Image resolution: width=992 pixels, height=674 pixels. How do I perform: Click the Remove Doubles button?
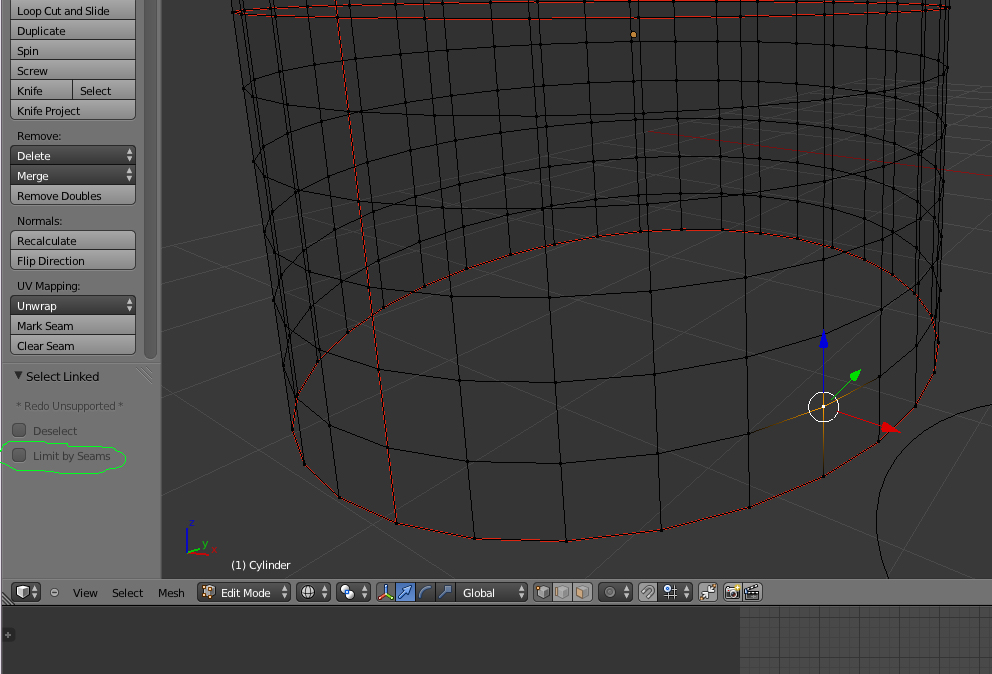point(73,196)
